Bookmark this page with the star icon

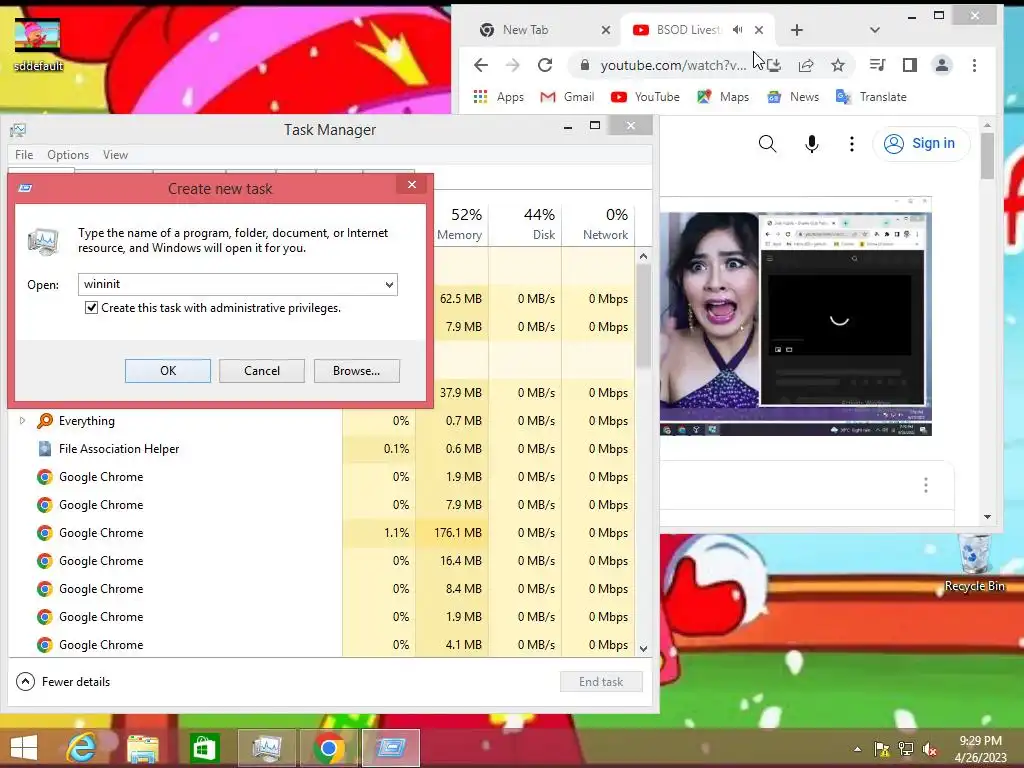coord(838,65)
